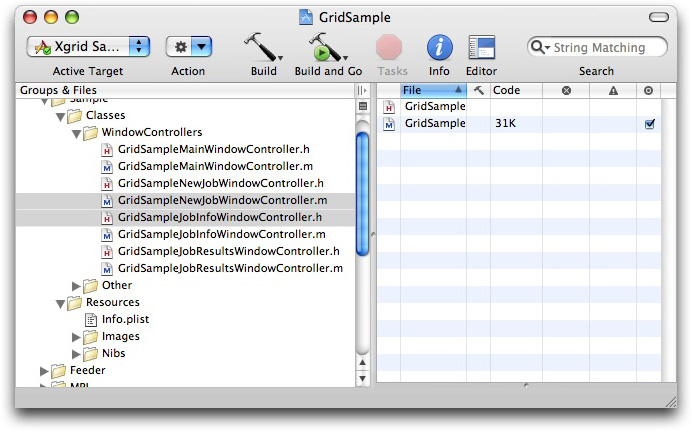This screenshot has height=433, width=692.
Task: Click header file icon in detail list
Action: pos(389,107)
